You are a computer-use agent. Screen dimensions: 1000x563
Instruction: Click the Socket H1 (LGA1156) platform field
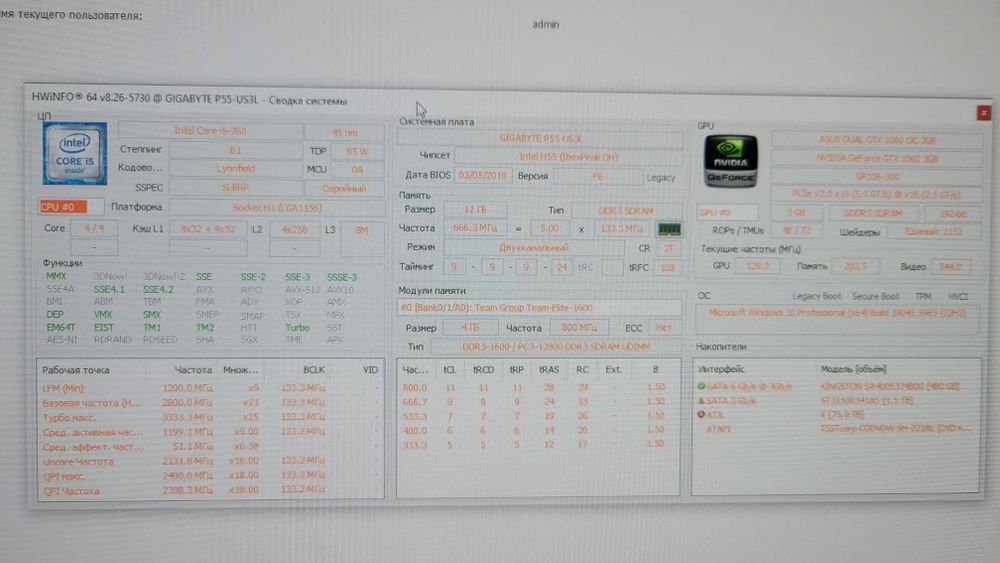click(x=277, y=208)
